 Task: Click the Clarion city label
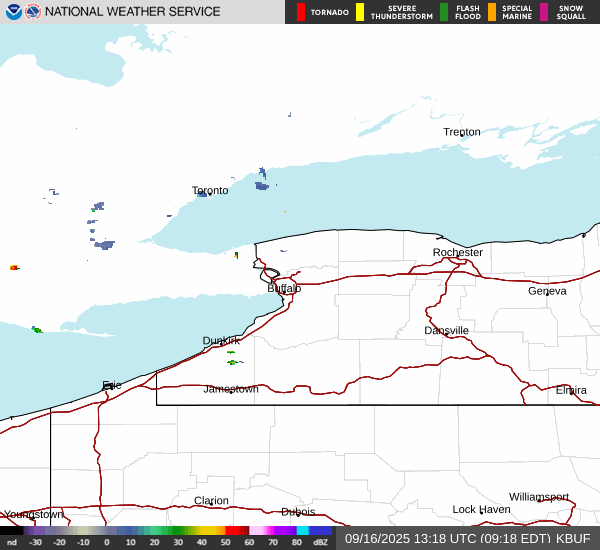pyautogui.click(x=211, y=500)
